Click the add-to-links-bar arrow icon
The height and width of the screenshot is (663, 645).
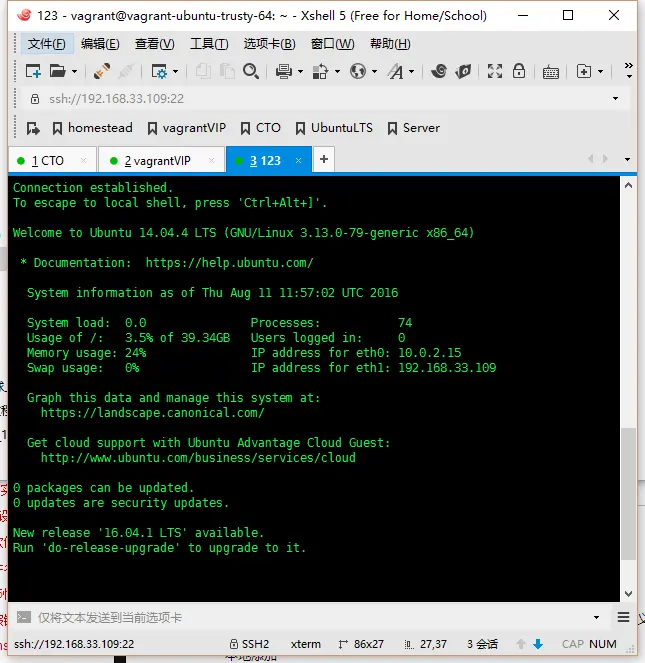pyautogui.click(x=33, y=128)
